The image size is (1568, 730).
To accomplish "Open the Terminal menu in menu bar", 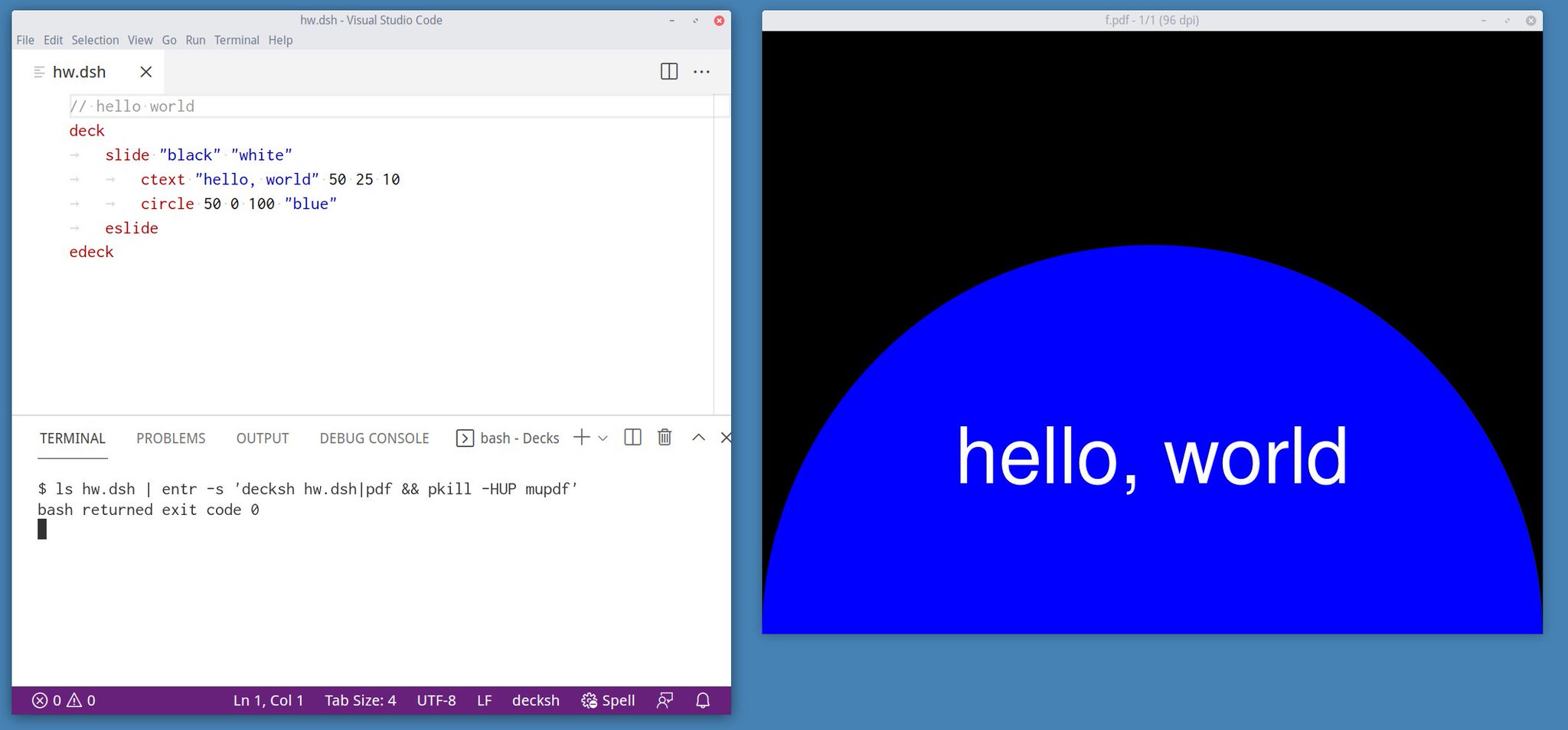I will click(x=237, y=40).
